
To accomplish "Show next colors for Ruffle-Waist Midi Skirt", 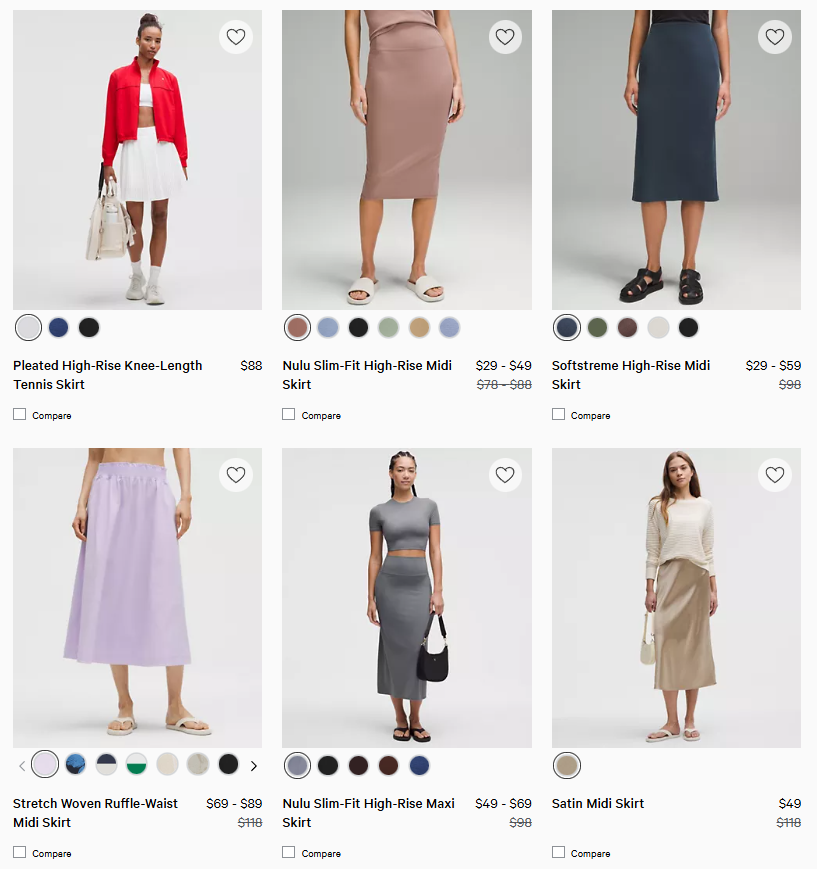I will [254, 766].
